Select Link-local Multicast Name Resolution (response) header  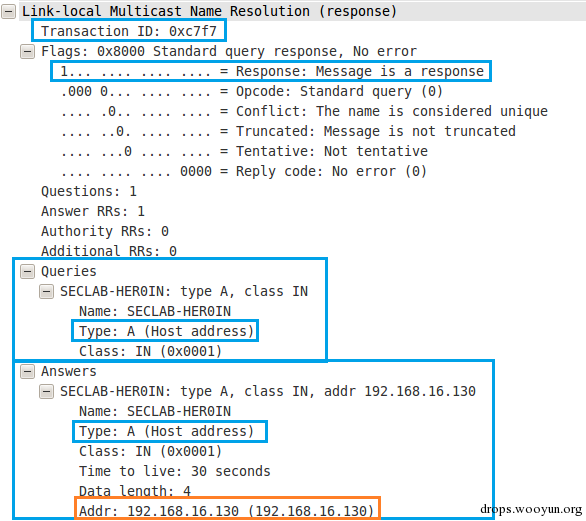[x=209, y=11]
